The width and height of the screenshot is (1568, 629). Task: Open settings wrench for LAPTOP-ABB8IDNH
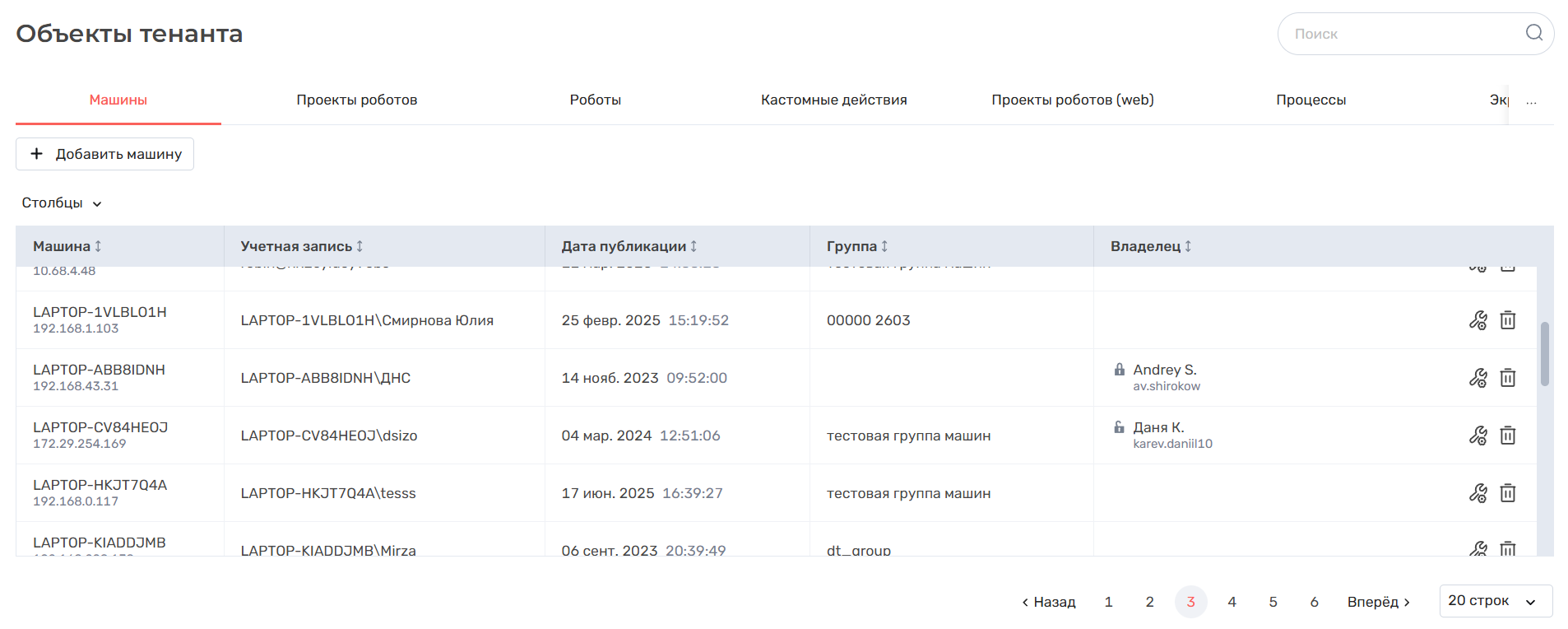tap(1478, 378)
